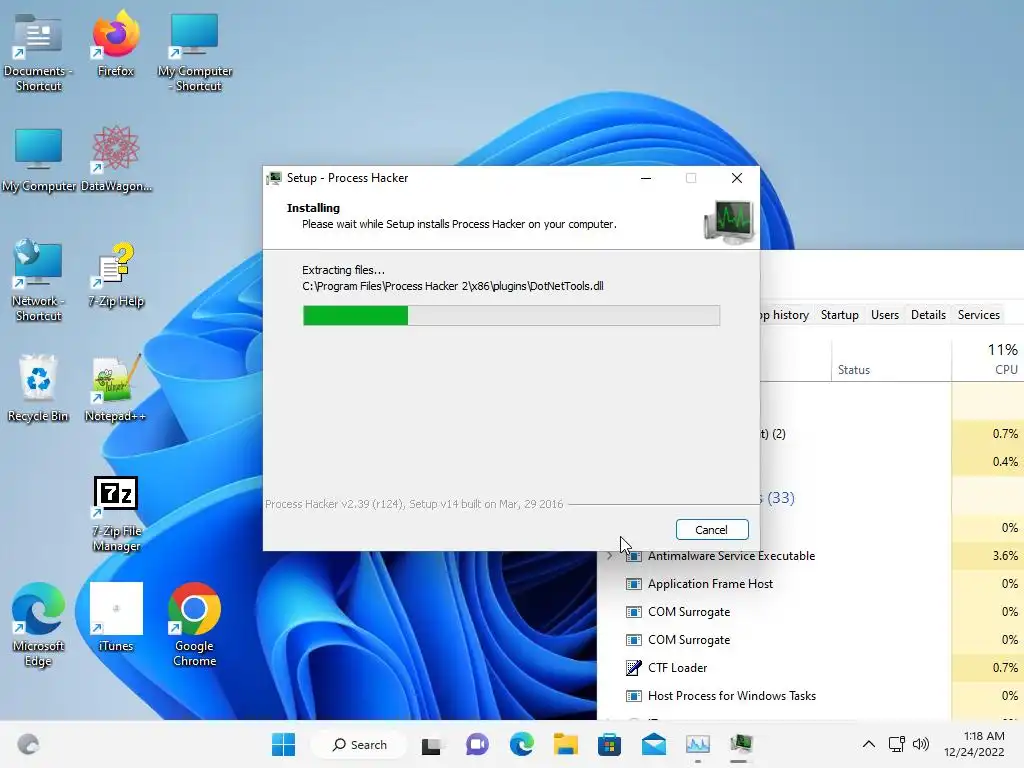The image size is (1024, 768).
Task: Close the Process Hacker setup window
Action: 737,178
